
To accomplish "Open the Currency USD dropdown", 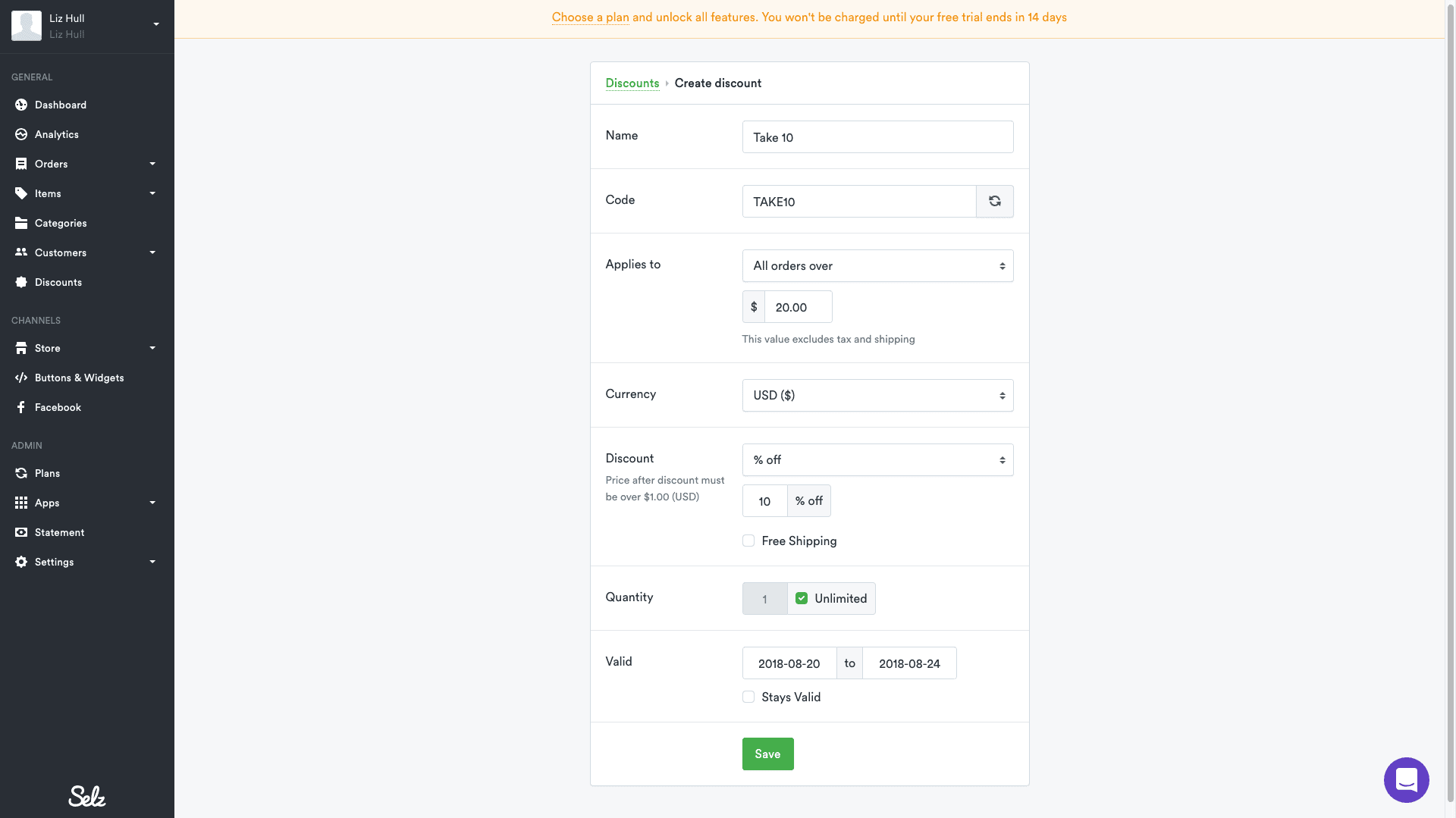I will coord(877,396).
